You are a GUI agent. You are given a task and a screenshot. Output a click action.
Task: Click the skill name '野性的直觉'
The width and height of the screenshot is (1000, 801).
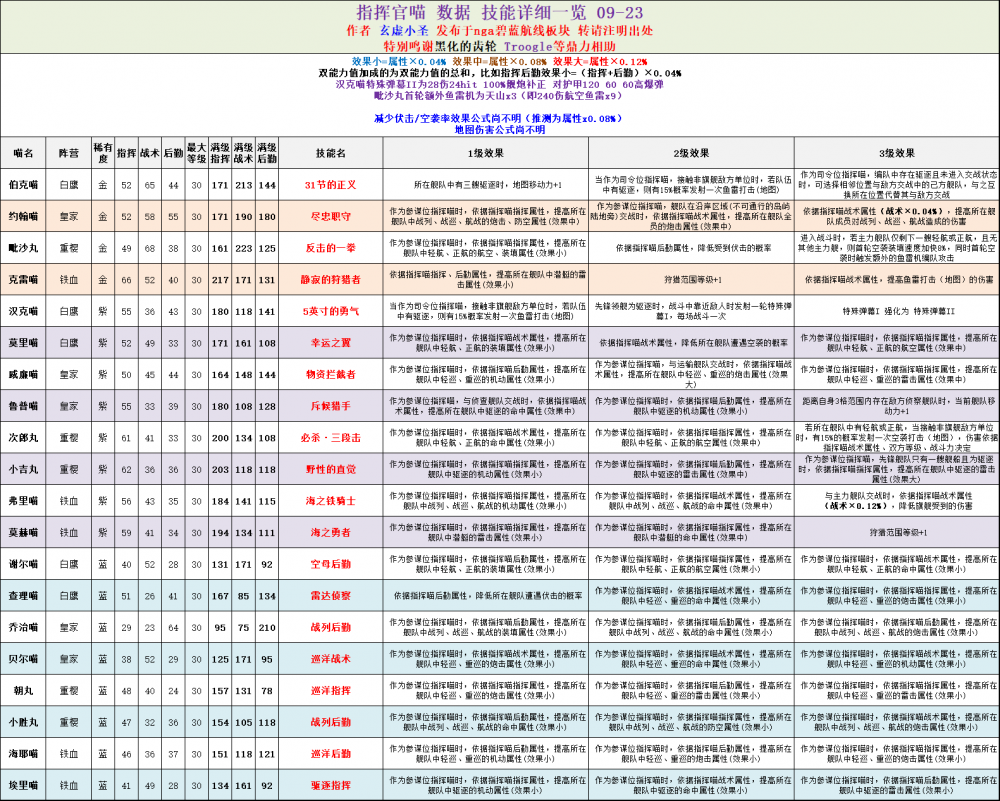tap(330, 469)
